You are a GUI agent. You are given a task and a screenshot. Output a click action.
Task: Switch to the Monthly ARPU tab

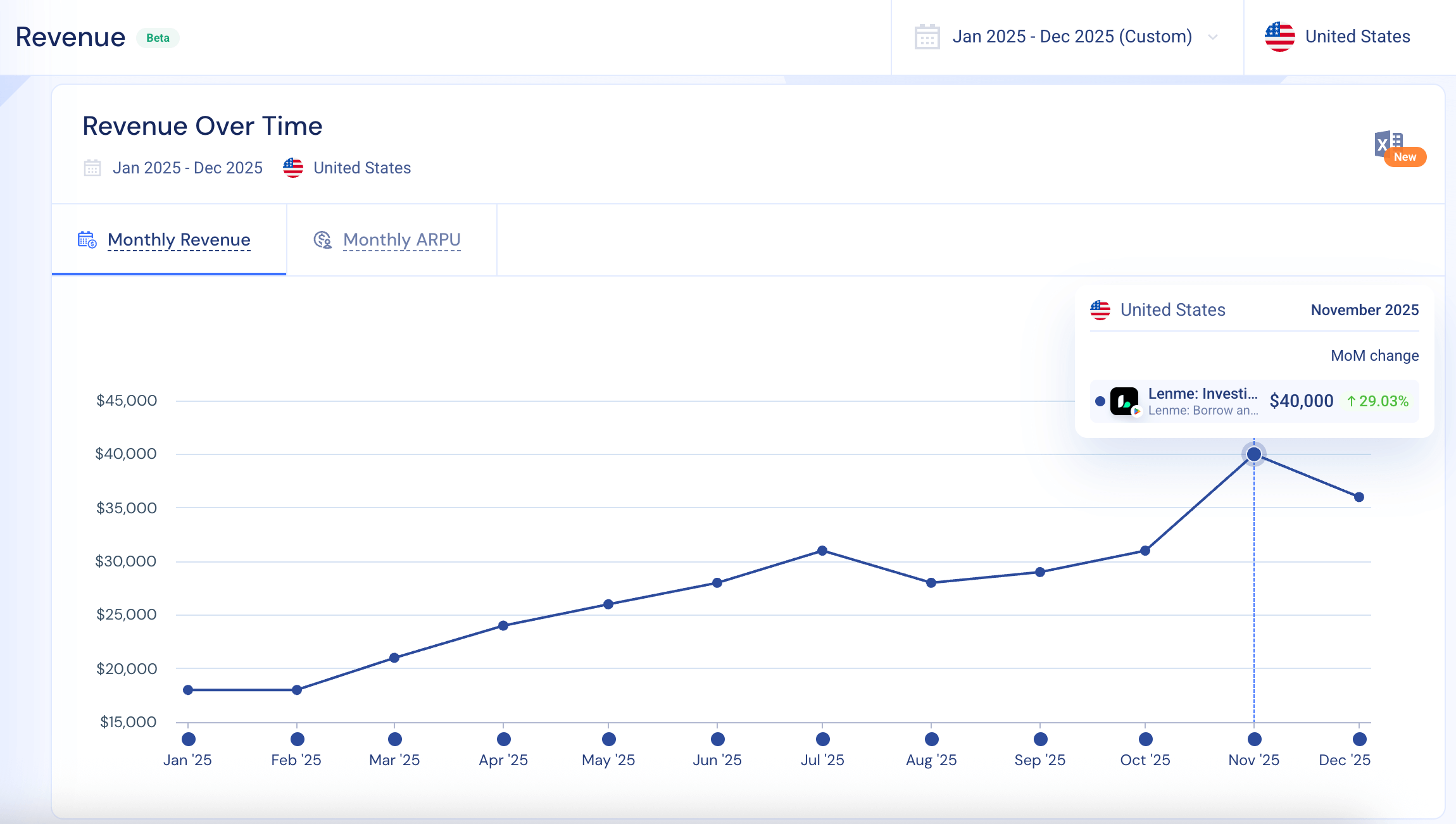[401, 240]
